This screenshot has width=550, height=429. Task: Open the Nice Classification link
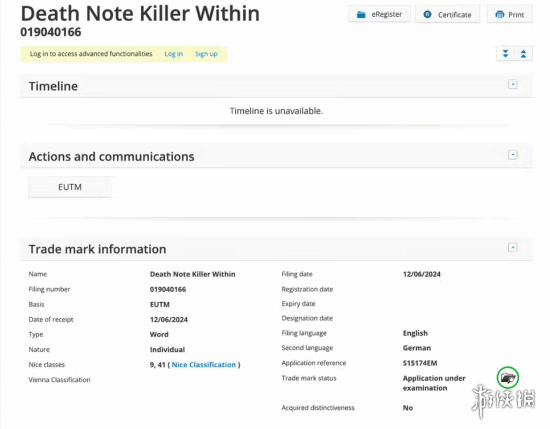coord(203,365)
